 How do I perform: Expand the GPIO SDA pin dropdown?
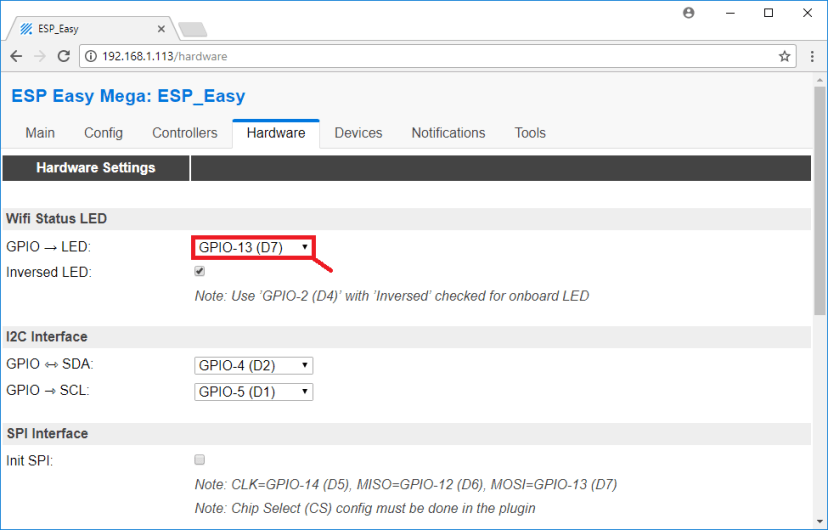click(x=253, y=366)
